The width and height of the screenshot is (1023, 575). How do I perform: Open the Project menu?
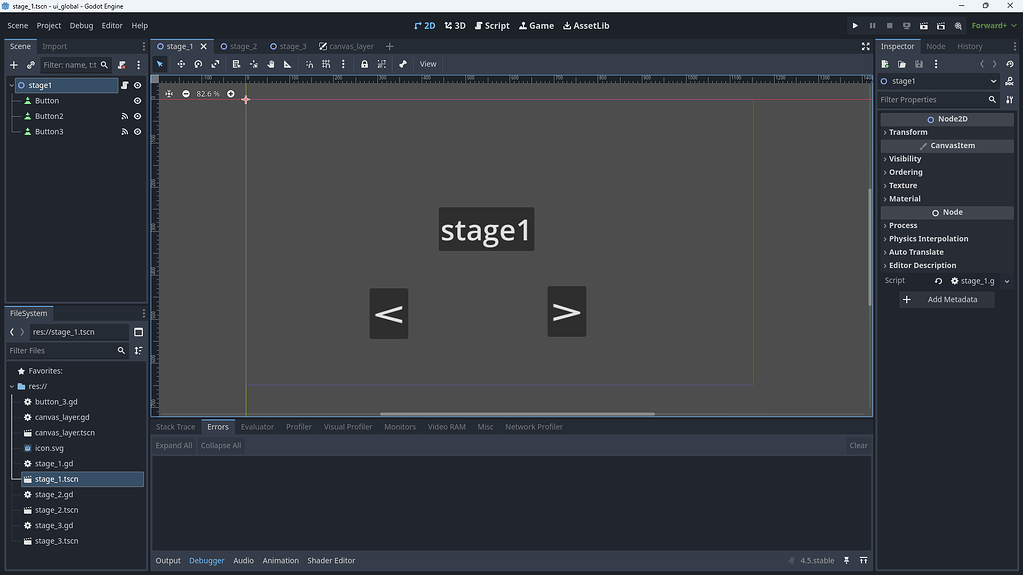click(x=48, y=25)
